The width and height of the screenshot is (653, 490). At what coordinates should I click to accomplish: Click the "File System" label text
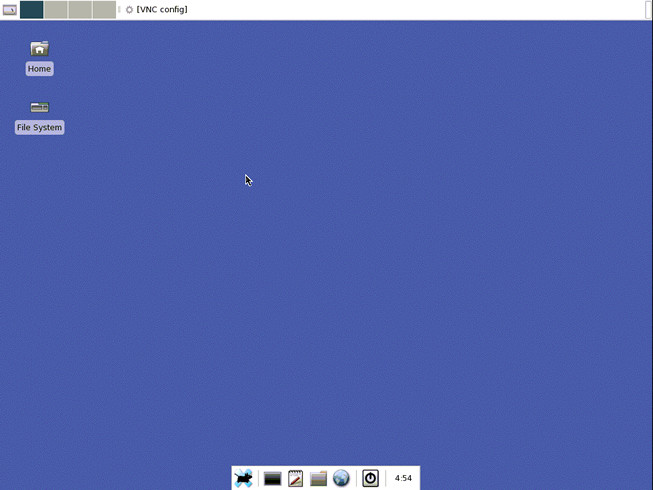[39, 128]
